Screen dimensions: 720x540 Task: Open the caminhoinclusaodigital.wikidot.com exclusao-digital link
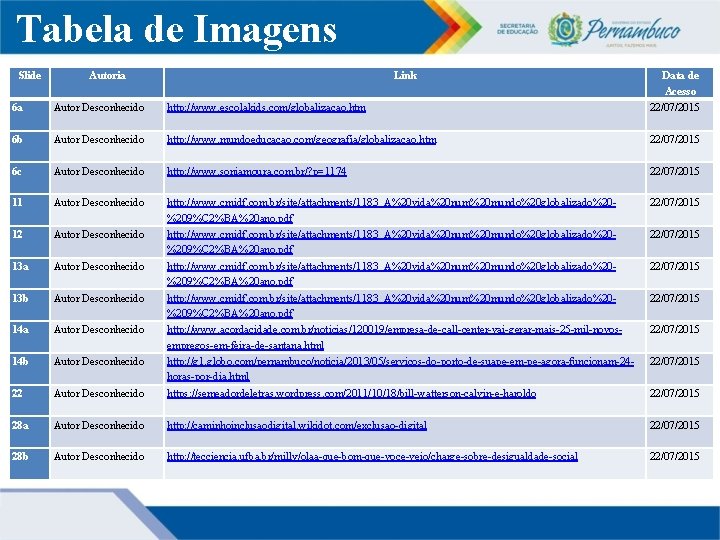[297, 426]
